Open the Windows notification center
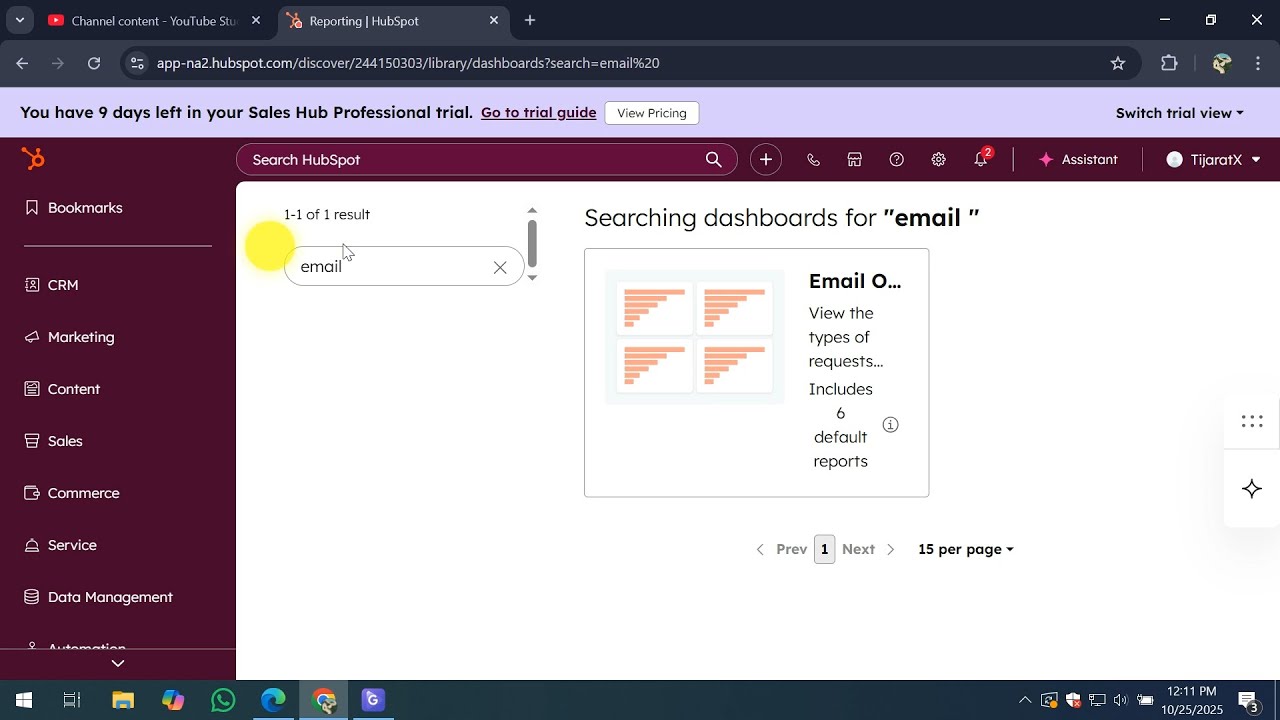 (1249, 700)
